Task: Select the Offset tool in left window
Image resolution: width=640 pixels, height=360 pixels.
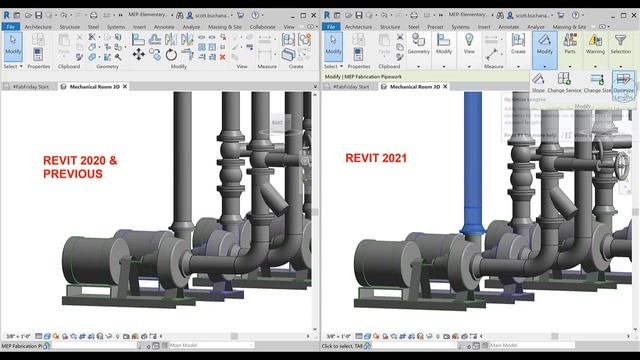Action: click(155, 40)
